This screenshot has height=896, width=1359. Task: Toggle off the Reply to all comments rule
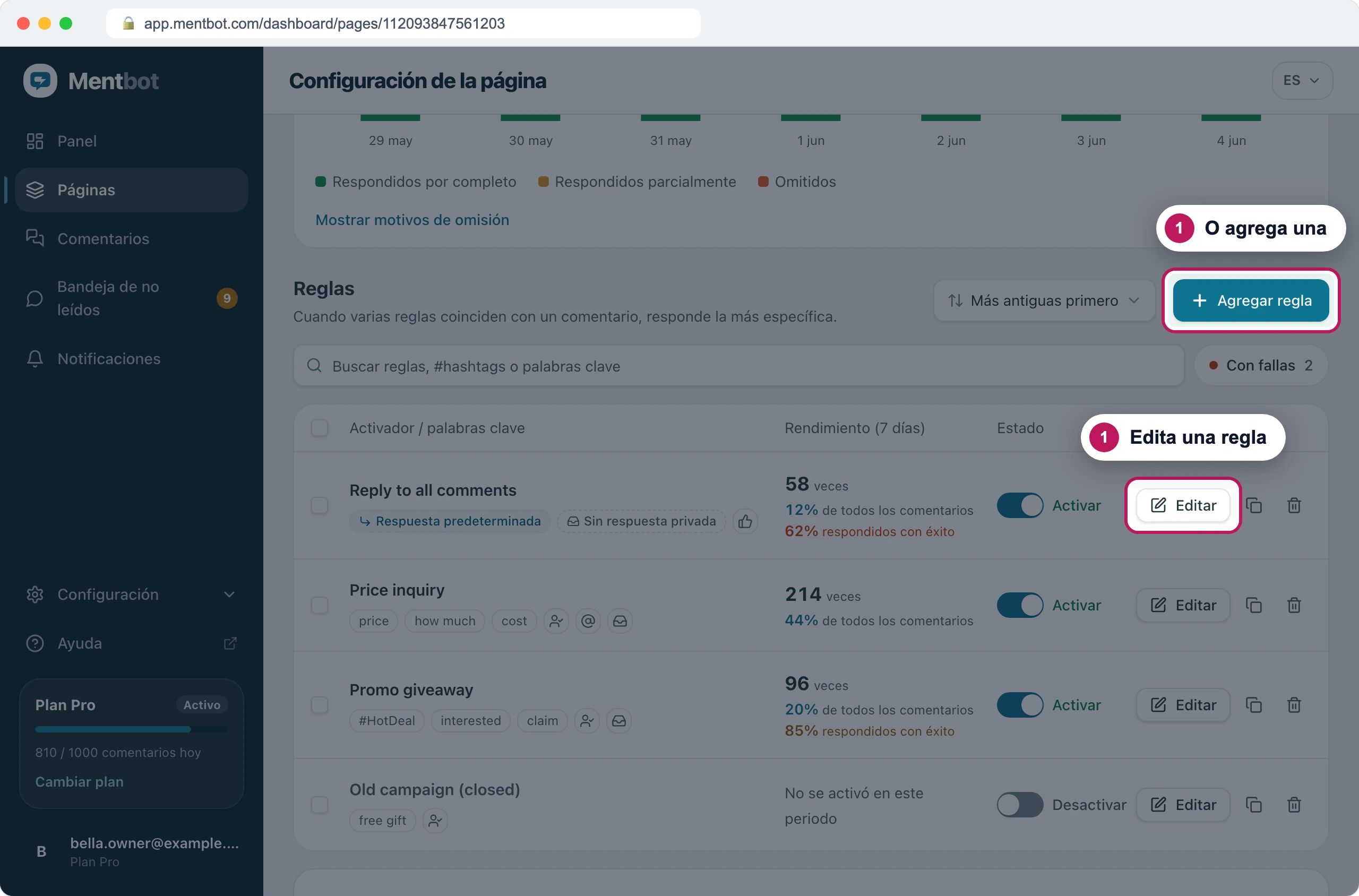(x=1020, y=505)
